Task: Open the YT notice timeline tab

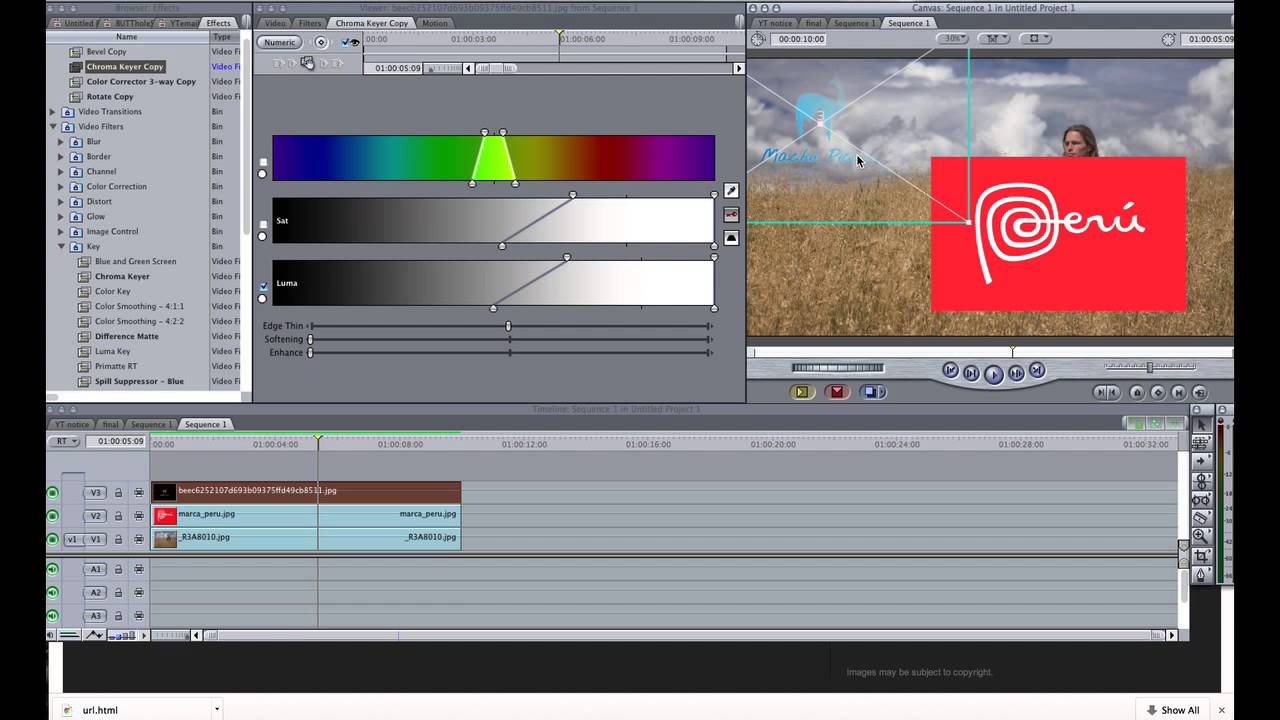Action: 72,424
